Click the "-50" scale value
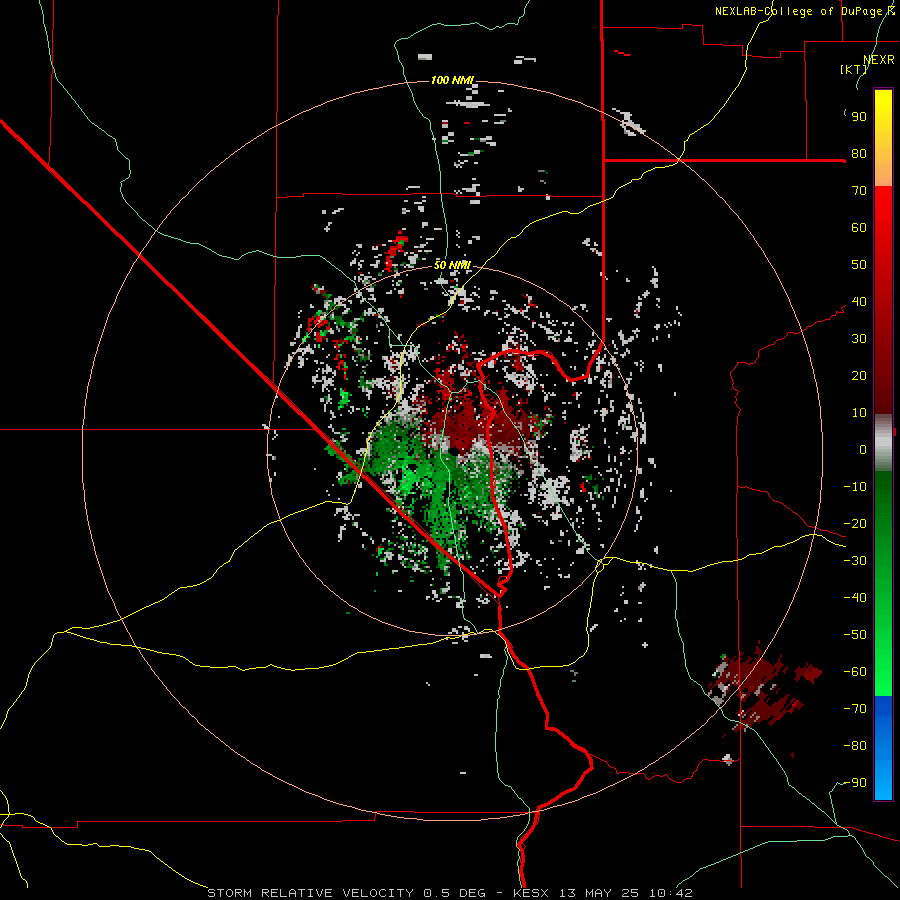This screenshot has width=900, height=900. tap(855, 635)
